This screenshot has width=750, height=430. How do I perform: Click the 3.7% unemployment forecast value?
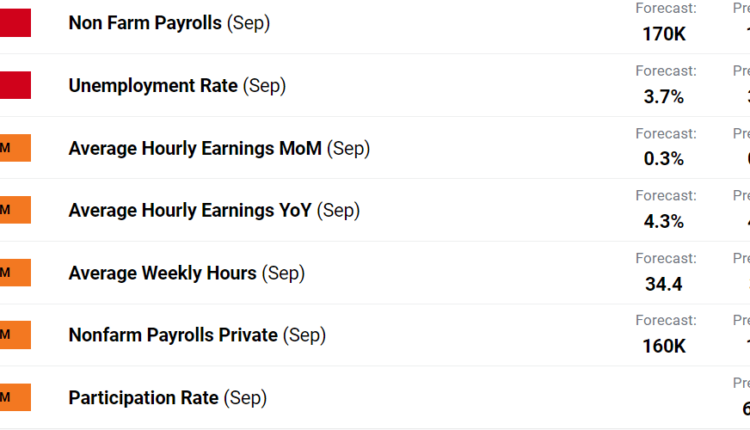tap(664, 97)
